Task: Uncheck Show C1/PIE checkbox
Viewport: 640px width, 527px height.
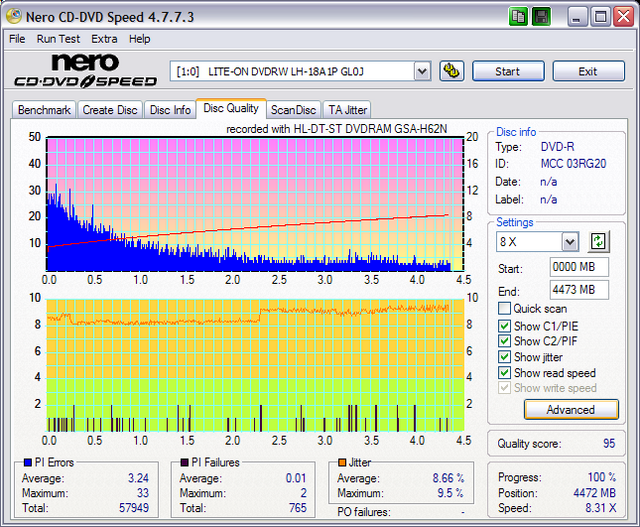Action: 504,326
